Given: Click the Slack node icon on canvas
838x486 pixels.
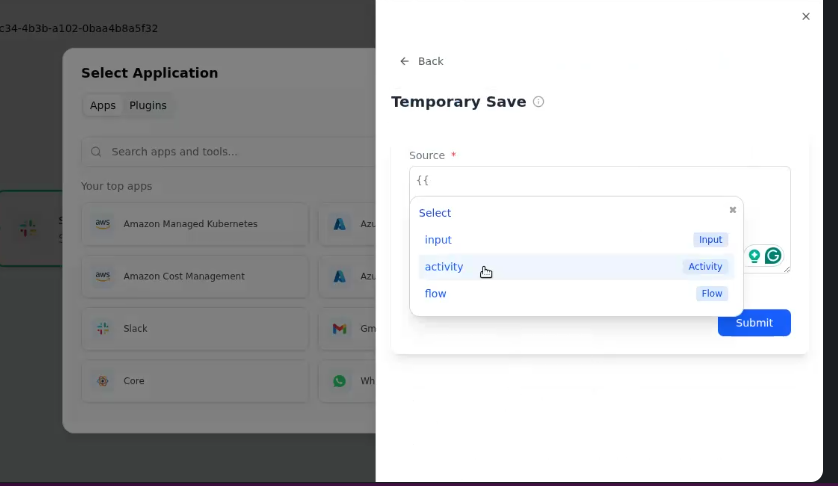Looking at the screenshot, I should coord(28,229).
